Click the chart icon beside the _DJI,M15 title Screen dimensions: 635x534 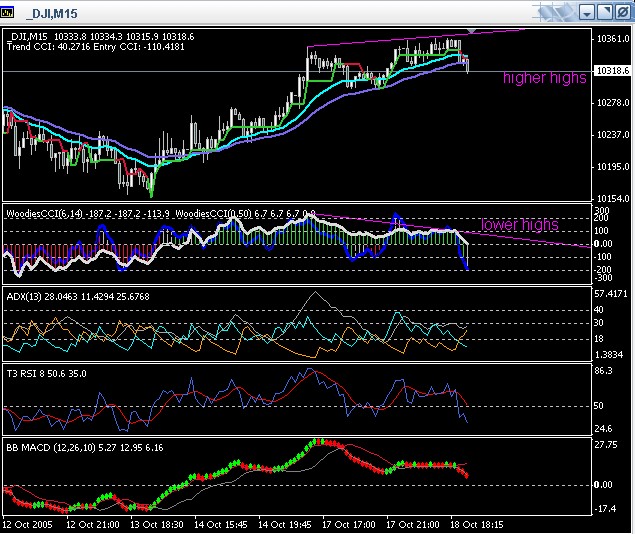point(7,13)
